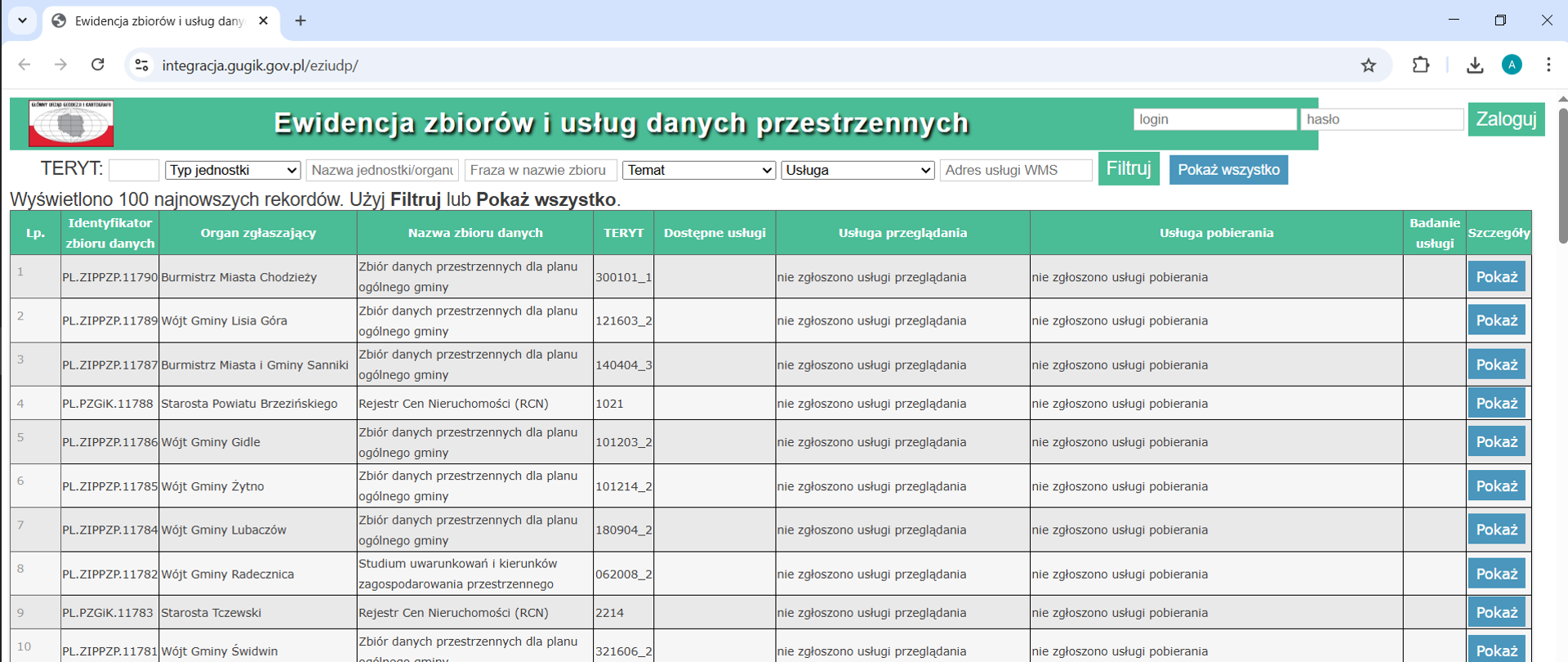
Task: Open a new browser tab
Action: coord(301,21)
